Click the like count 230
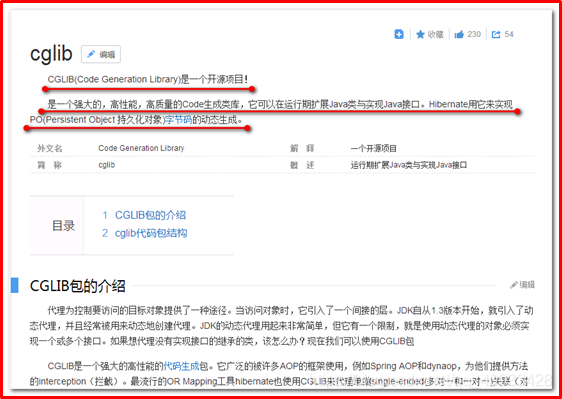The width and height of the screenshot is (562, 399). click(x=474, y=34)
